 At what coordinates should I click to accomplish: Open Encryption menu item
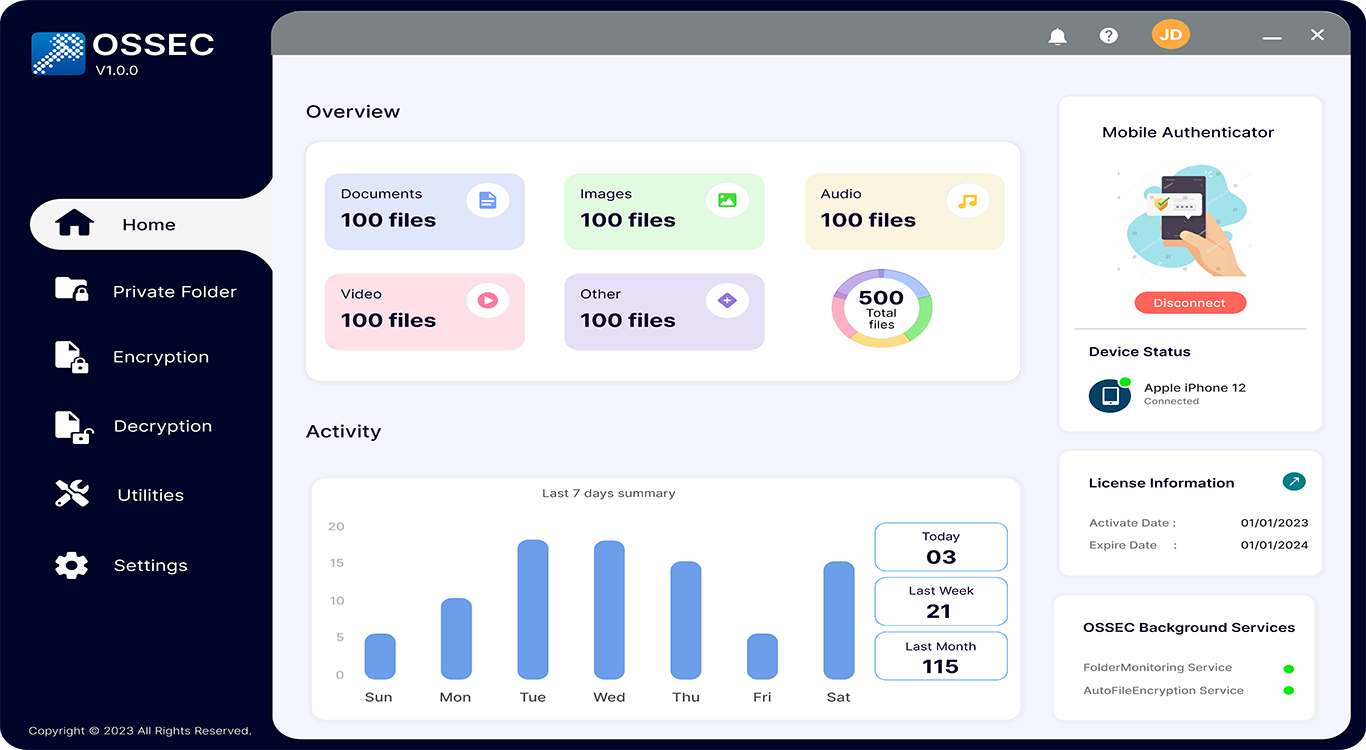132,357
